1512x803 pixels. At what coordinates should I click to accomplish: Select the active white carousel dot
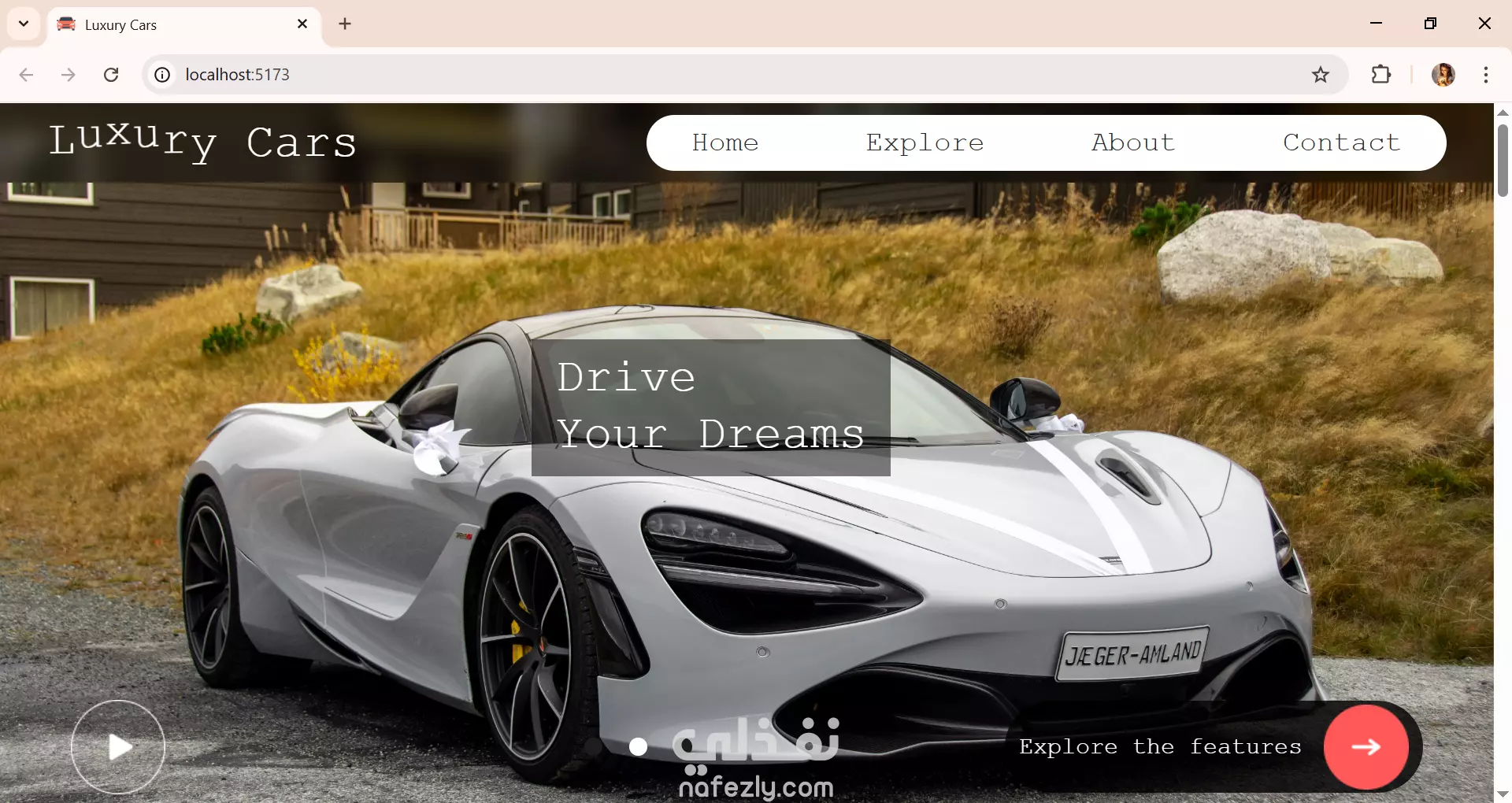[x=639, y=746]
